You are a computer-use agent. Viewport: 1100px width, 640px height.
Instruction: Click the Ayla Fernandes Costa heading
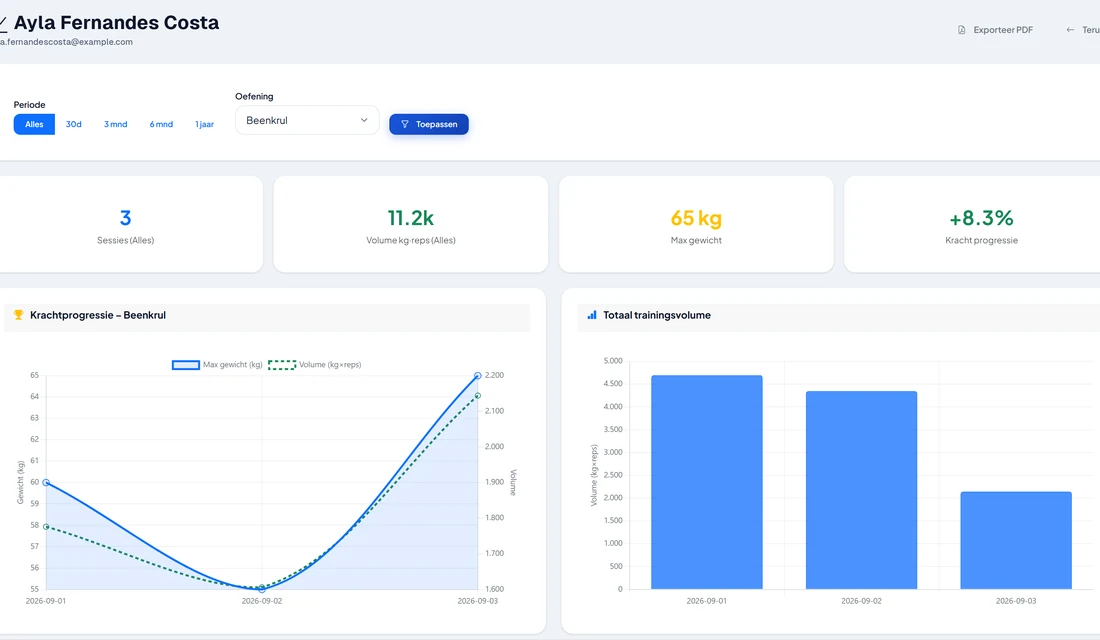116,22
